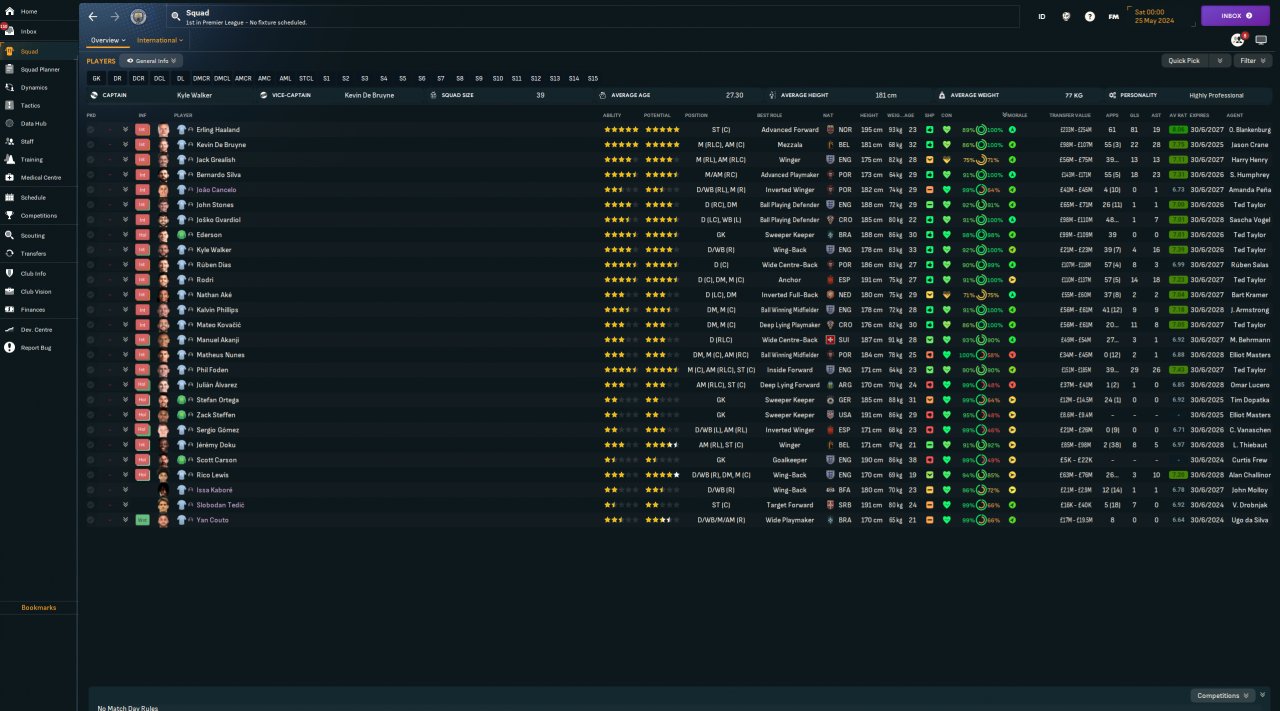Click the FM menu icon
Screen dimensions: 1280x711
(1113, 17)
